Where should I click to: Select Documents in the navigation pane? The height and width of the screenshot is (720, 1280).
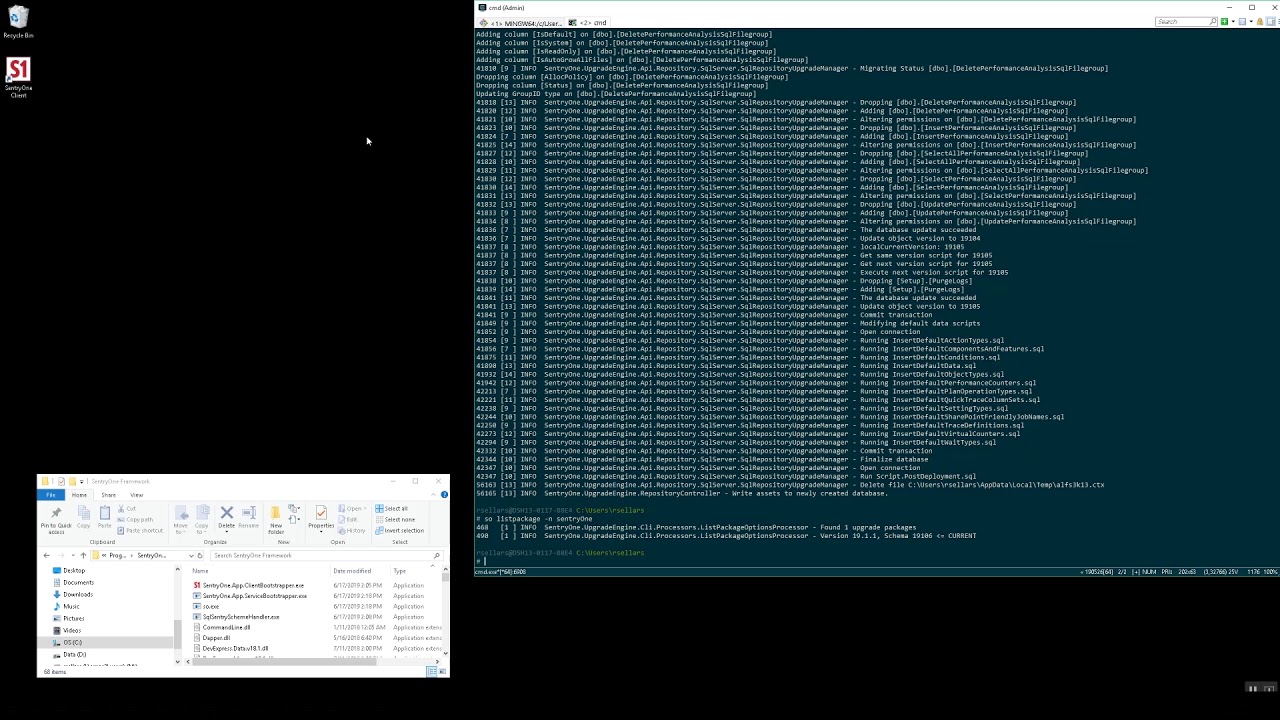pyautogui.click(x=78, y=582)
